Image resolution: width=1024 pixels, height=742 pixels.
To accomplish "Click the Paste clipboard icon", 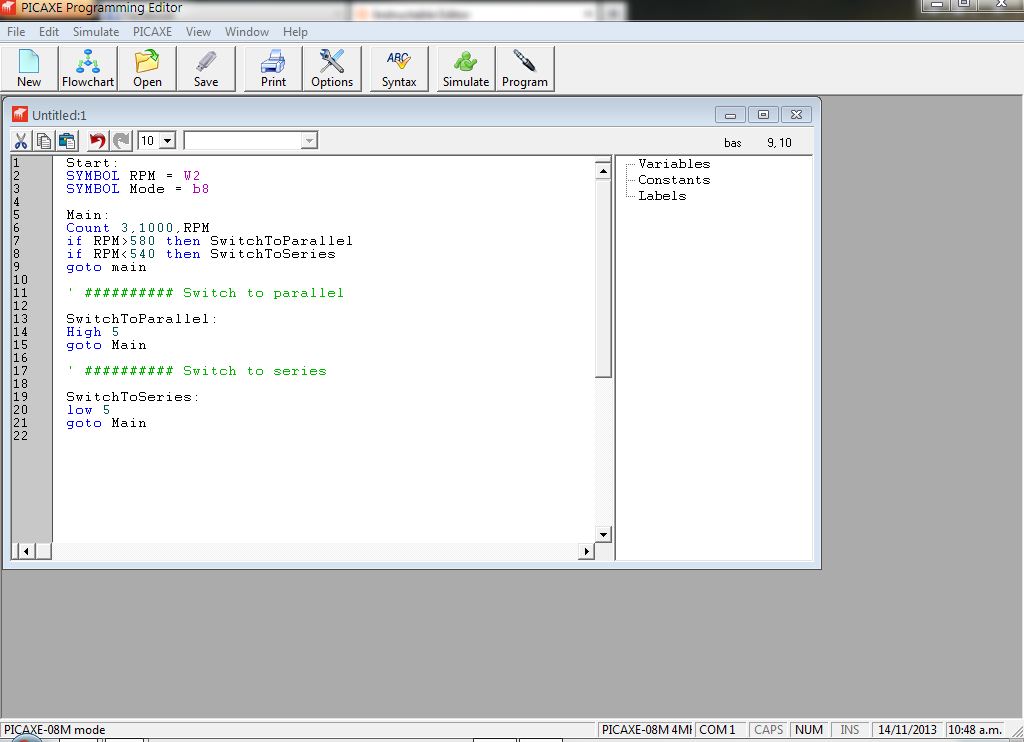I will 67,140.
